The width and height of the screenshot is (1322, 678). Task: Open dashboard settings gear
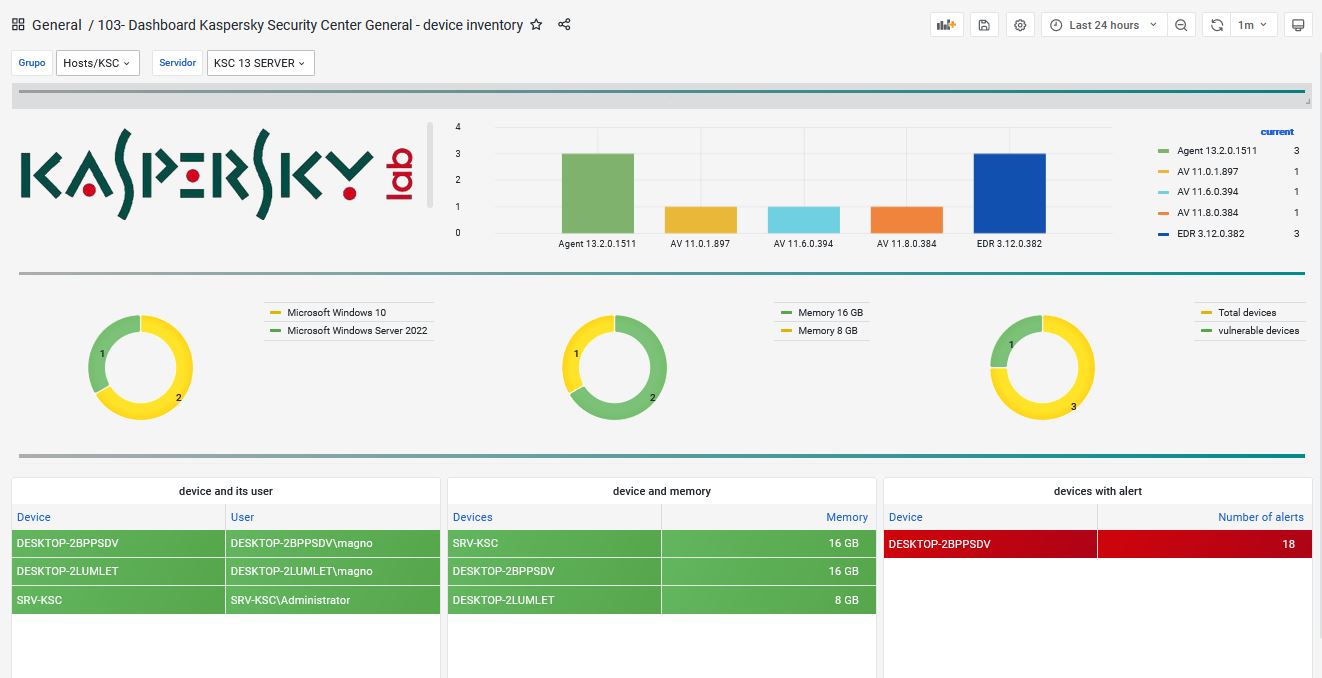coord(1020,25)
